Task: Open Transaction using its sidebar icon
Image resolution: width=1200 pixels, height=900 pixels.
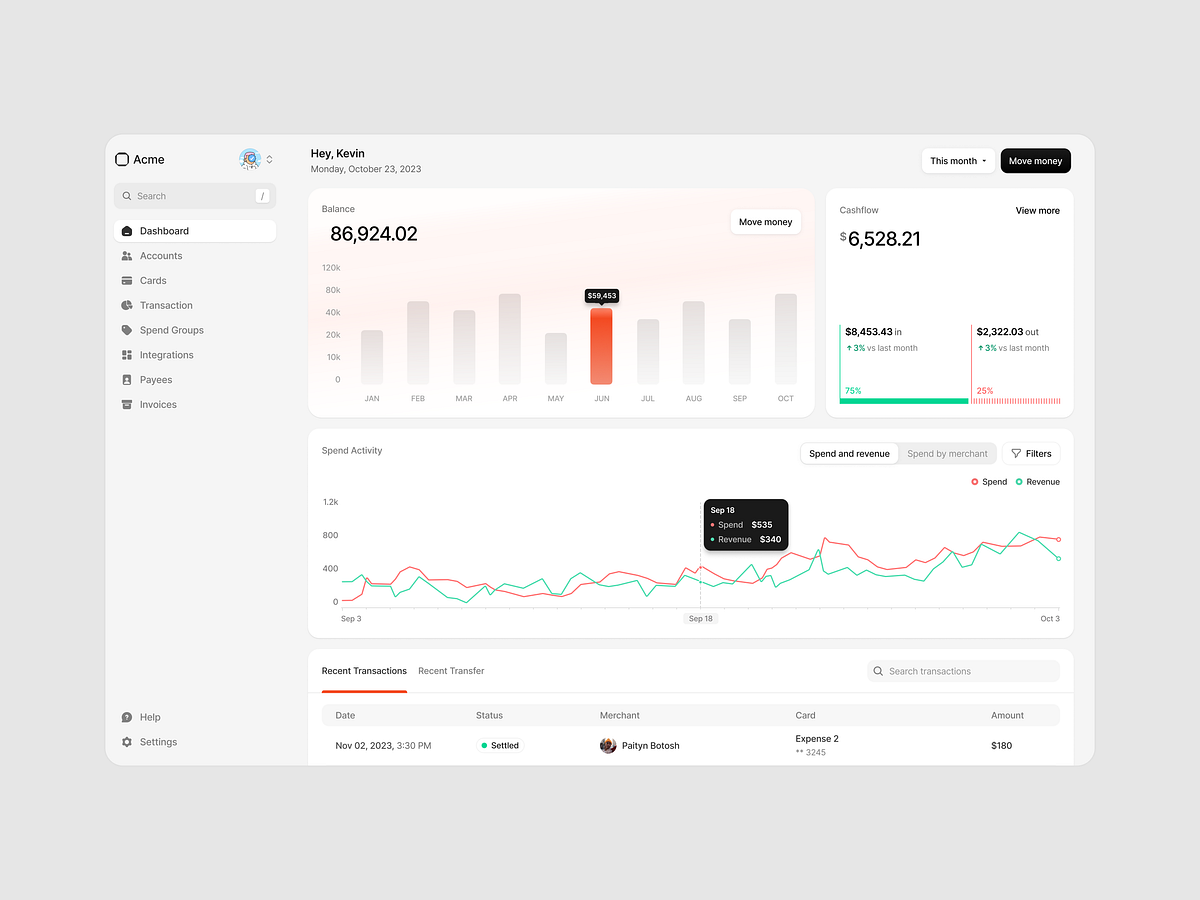Action: pos(128,305)
